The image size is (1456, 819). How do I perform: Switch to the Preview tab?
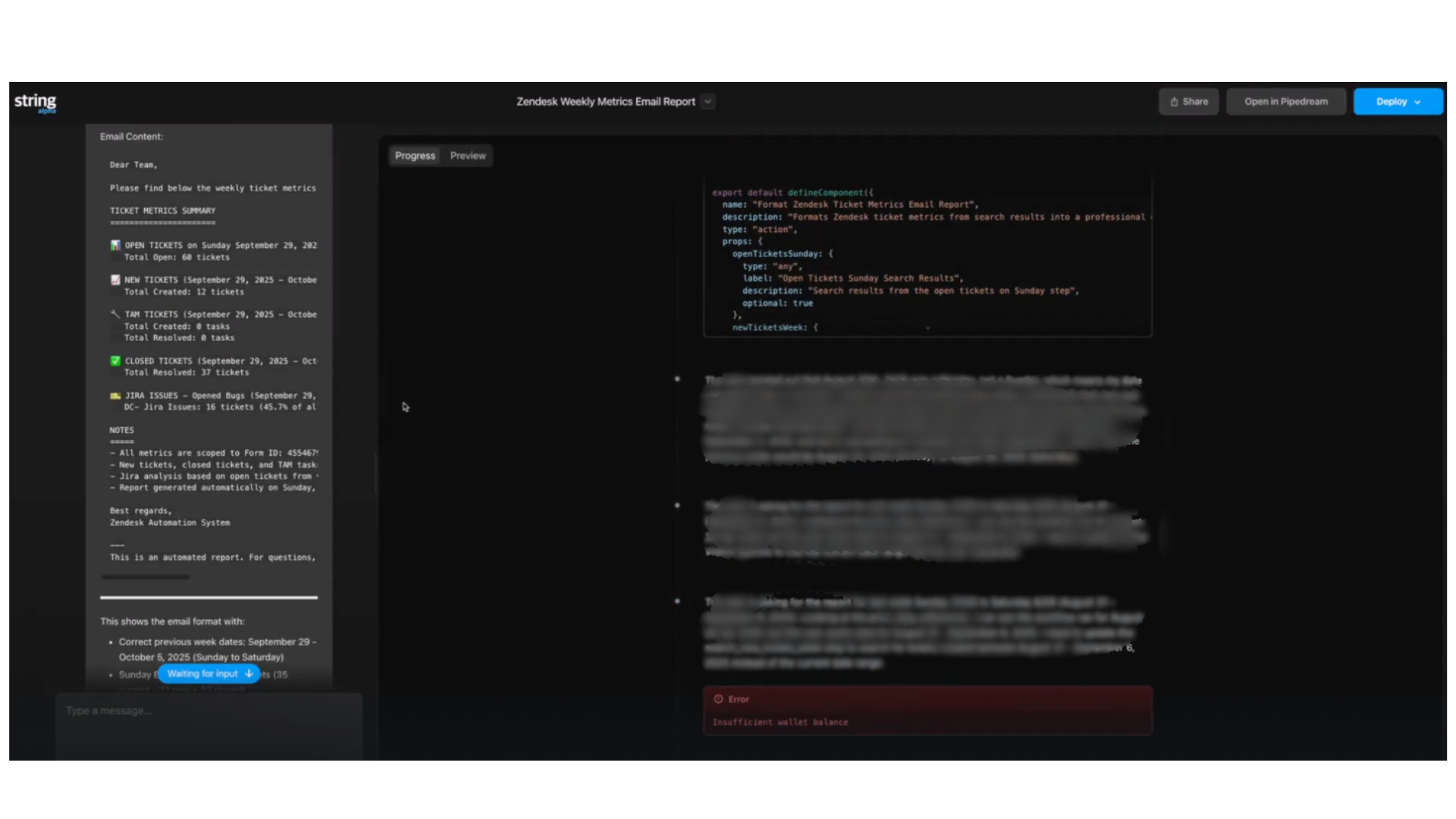[467, 155]
